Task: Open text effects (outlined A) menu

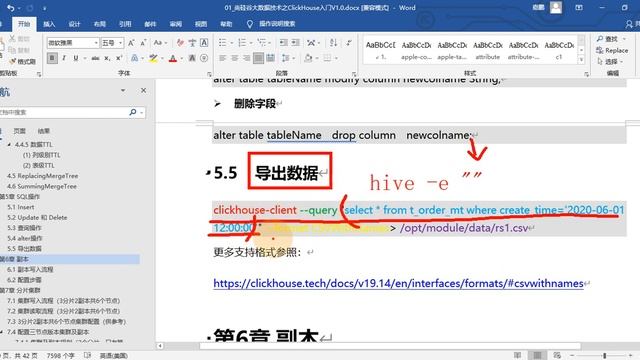Action: (134, 58)
